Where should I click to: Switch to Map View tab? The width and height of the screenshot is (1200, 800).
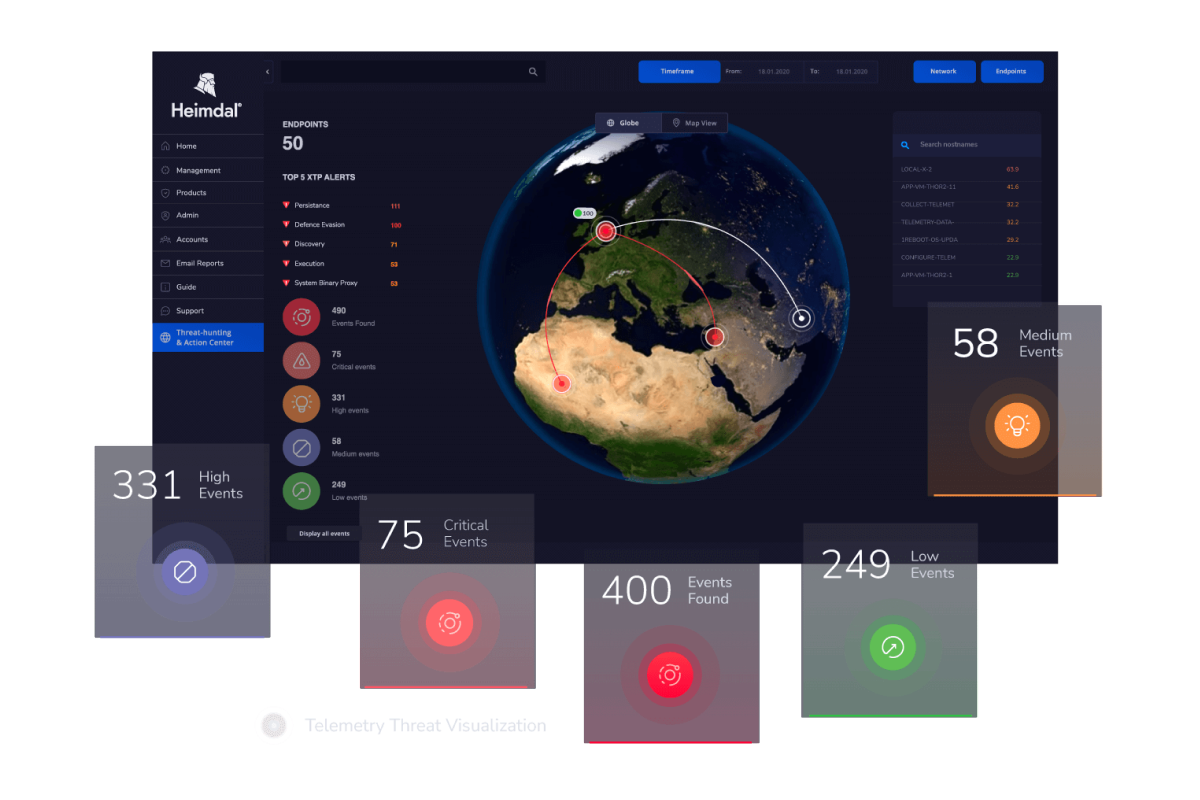[694, 122]
